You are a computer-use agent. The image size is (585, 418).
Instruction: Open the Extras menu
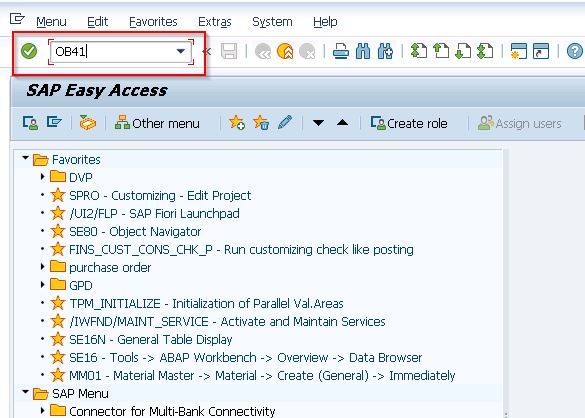215,22
